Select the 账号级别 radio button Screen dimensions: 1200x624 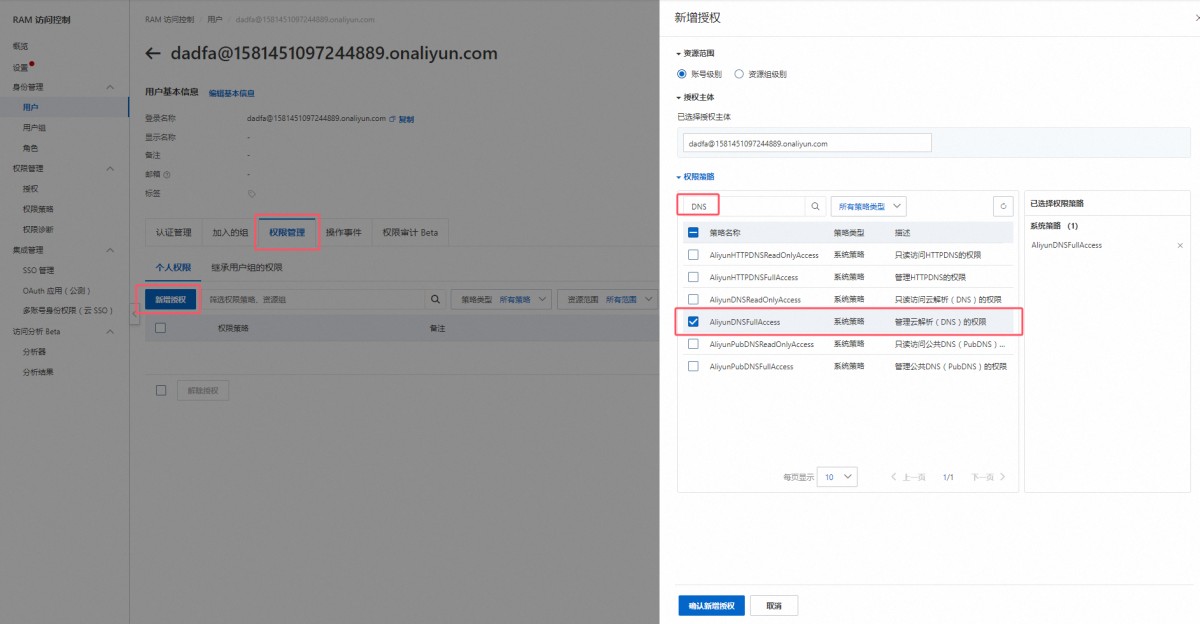(x=682, y=74)
